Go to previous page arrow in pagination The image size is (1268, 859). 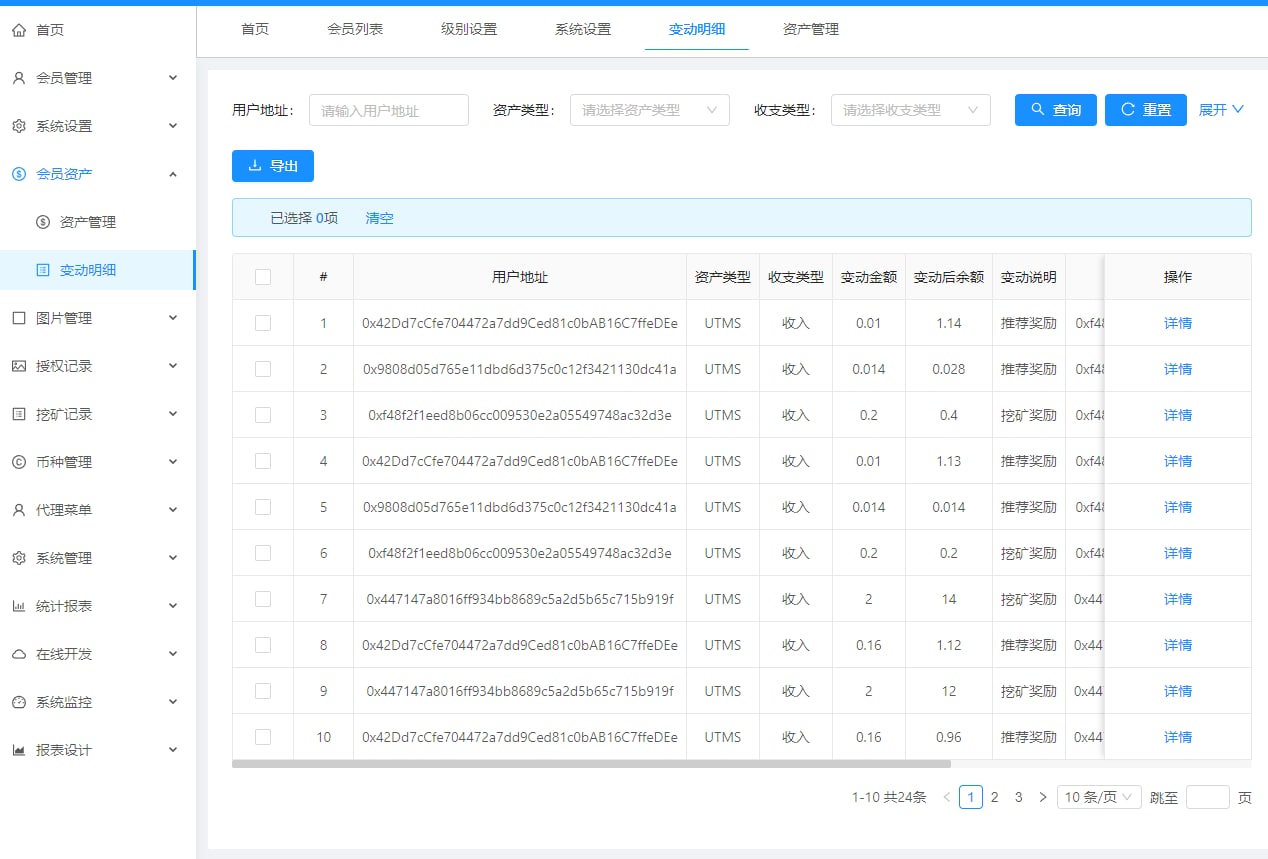tap(947, 797)
